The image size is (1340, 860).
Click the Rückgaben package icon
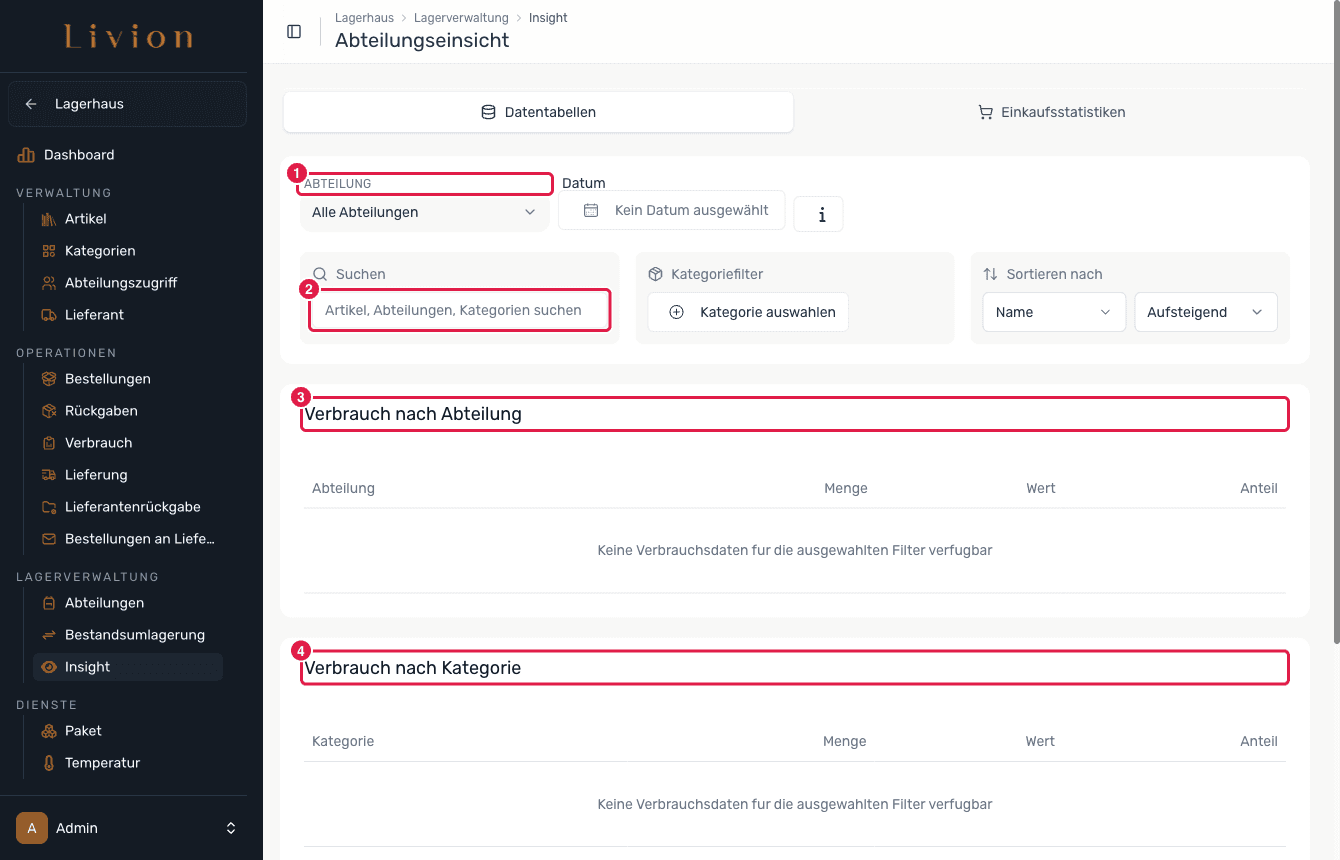[x=49, y=411]
